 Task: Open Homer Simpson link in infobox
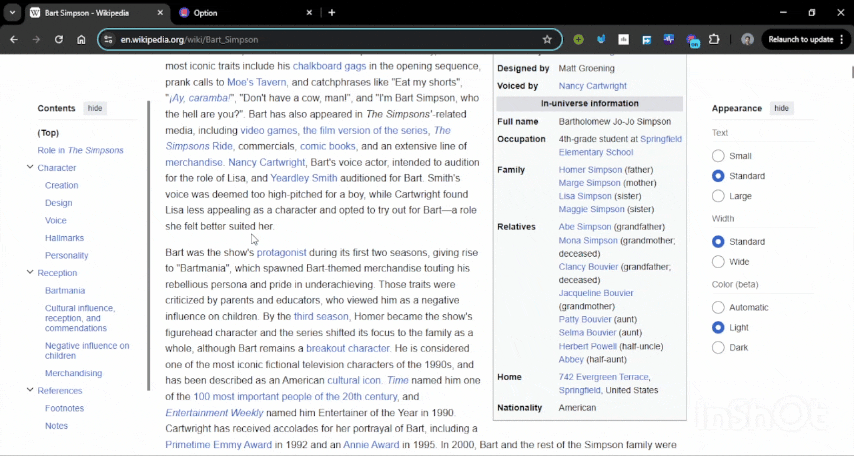click(x=590, y=169)
